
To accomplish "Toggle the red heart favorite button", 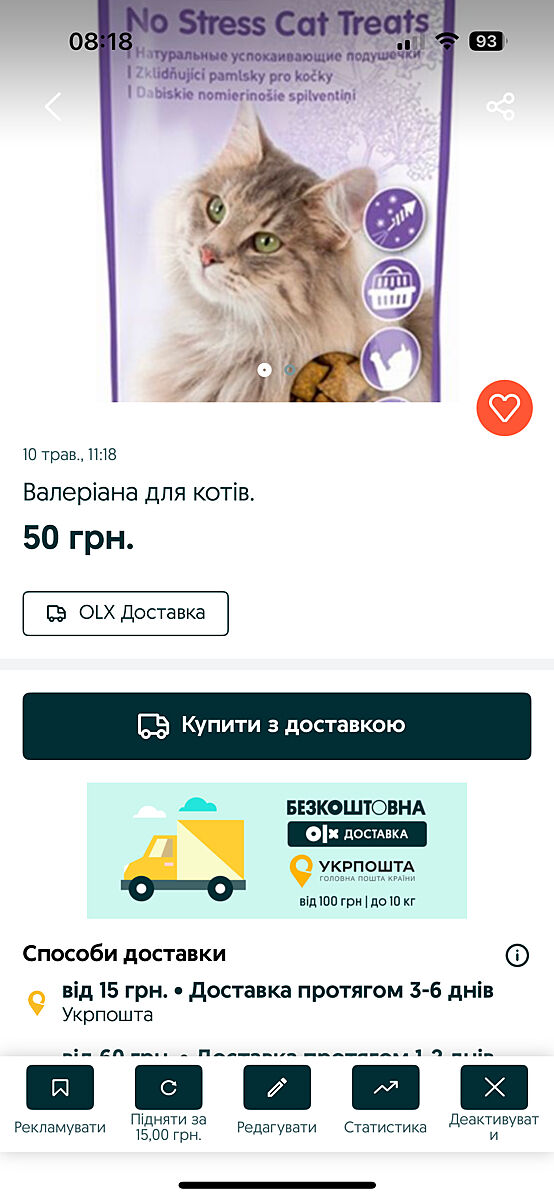I will click(505, 408).
